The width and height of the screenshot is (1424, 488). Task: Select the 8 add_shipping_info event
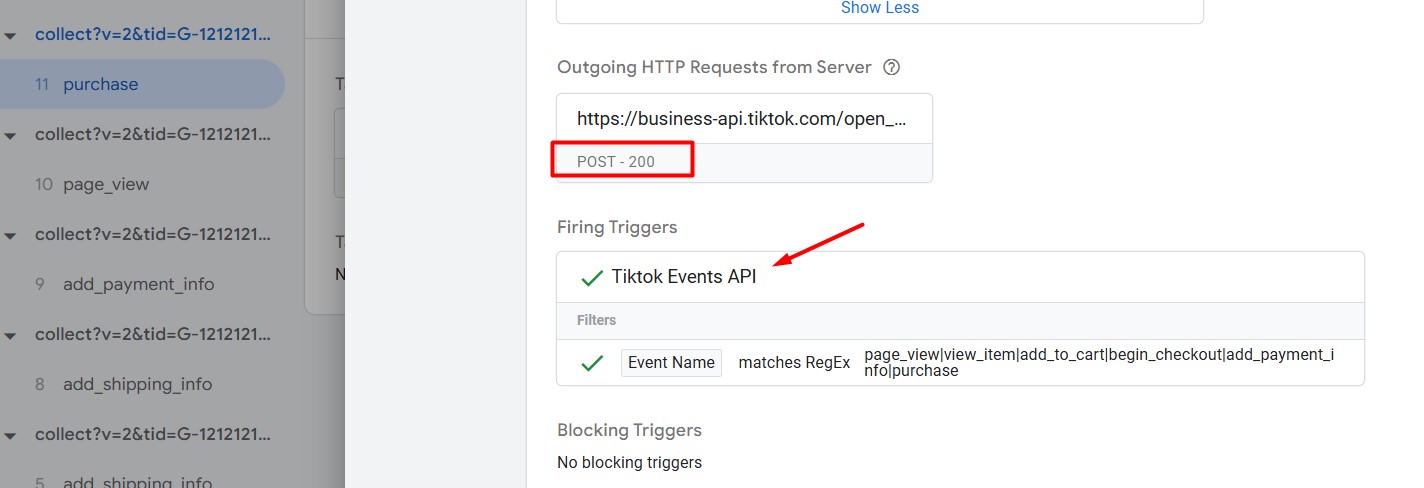(x=142, y=384)
